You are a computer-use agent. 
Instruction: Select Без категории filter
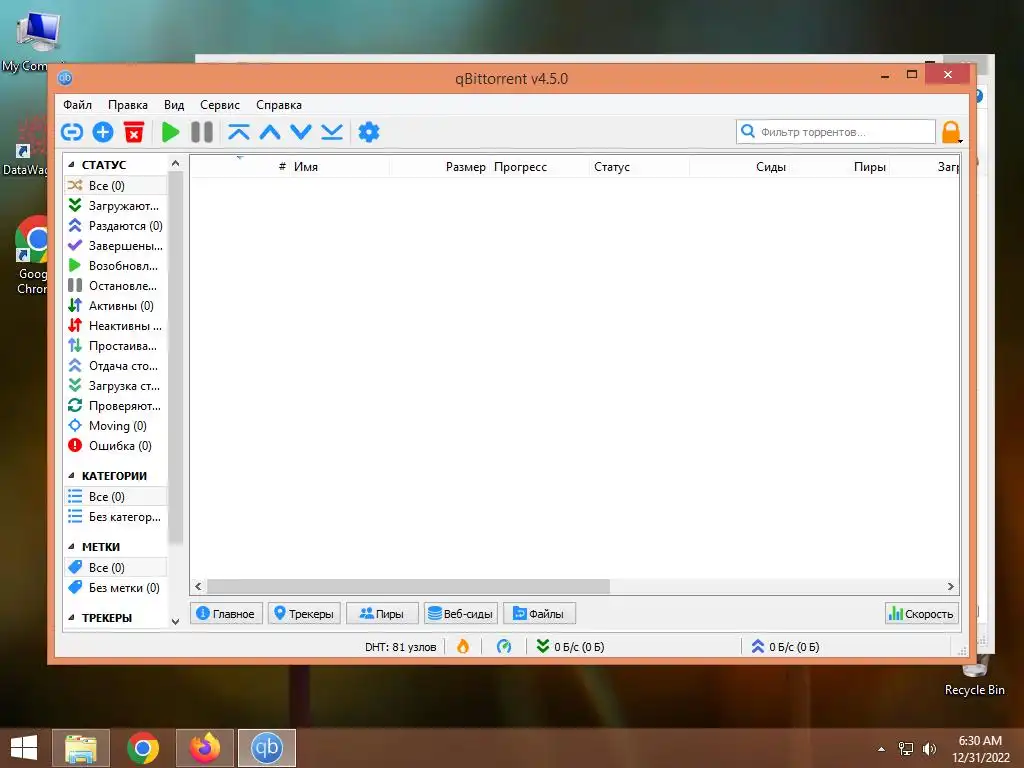pos(116,517)
